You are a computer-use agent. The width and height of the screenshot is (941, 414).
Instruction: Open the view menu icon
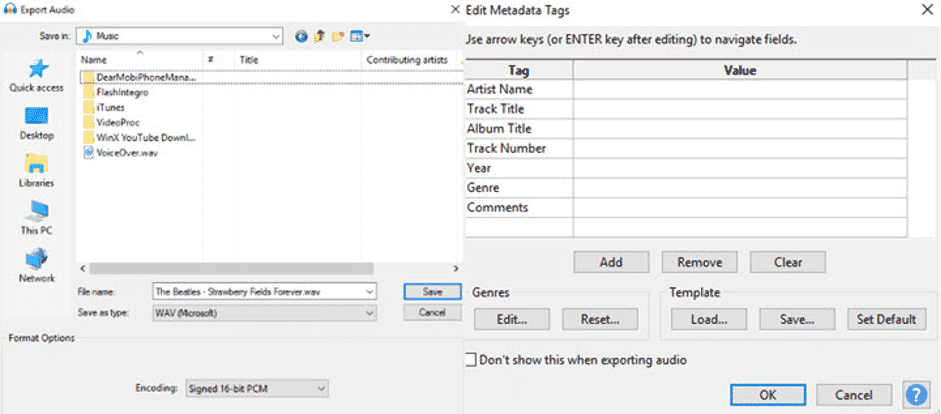coord(359,37)
